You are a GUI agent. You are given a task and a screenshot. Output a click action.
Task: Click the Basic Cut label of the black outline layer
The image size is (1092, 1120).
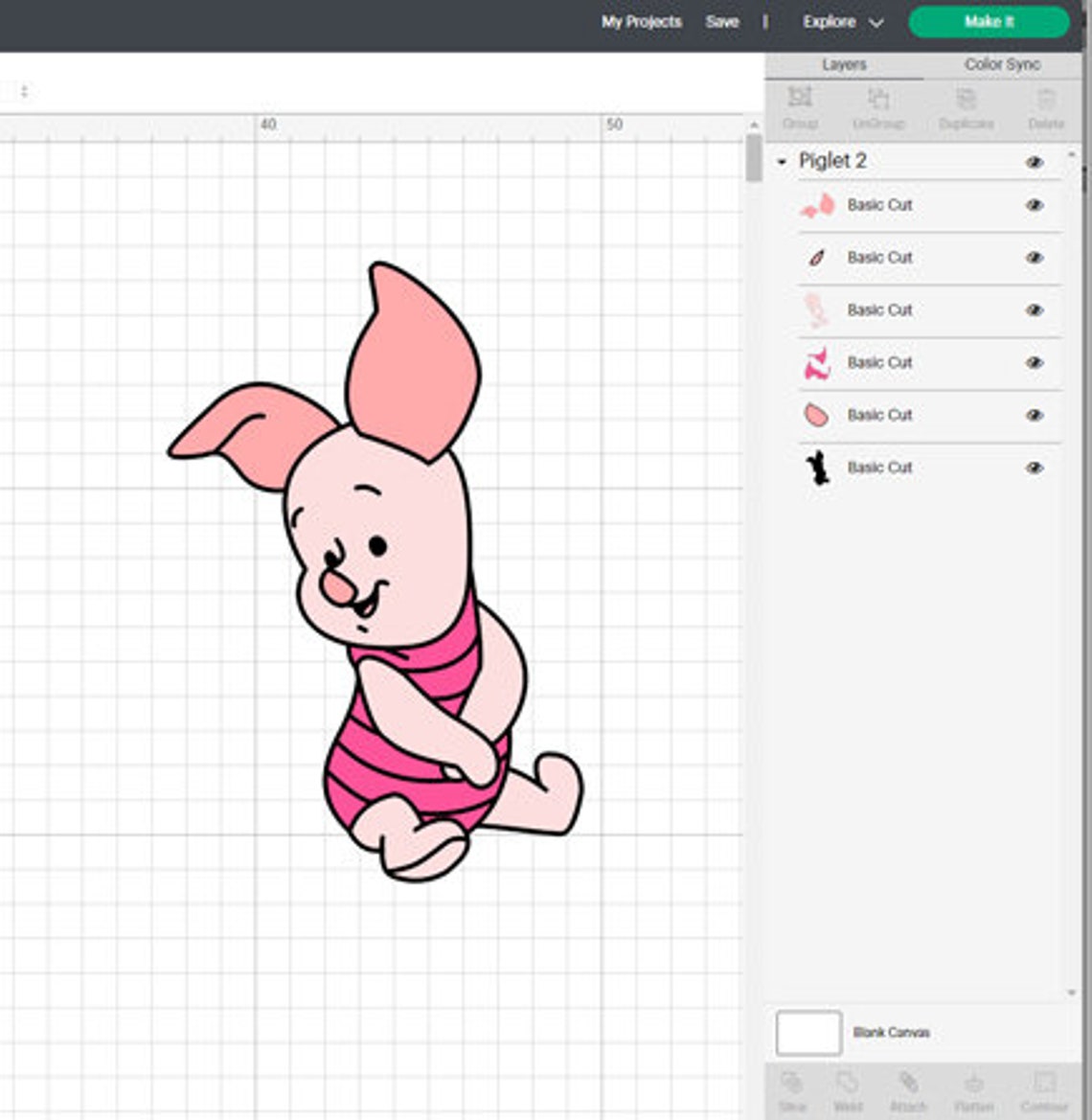tap(879, 468)
